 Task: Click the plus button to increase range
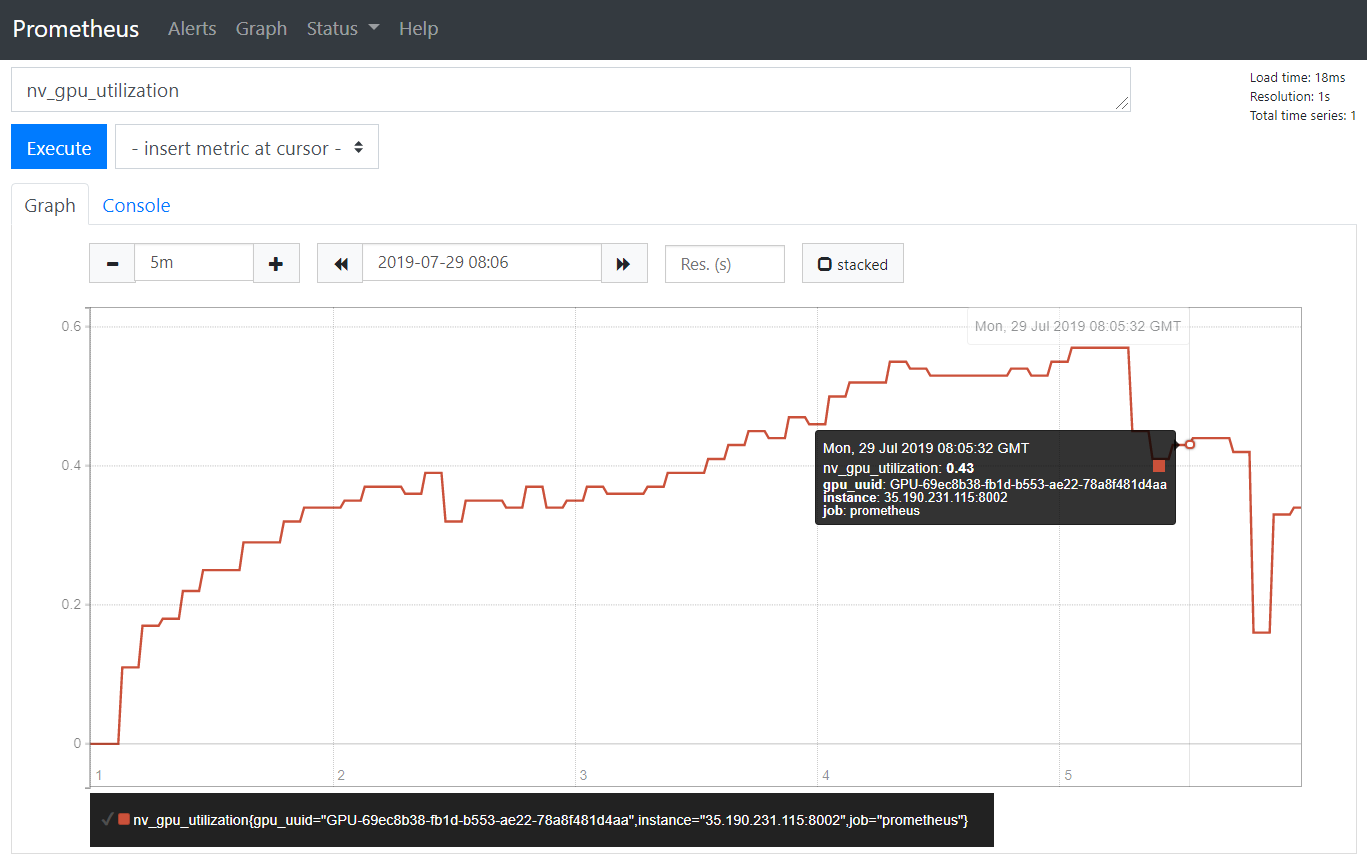[276, 264]
